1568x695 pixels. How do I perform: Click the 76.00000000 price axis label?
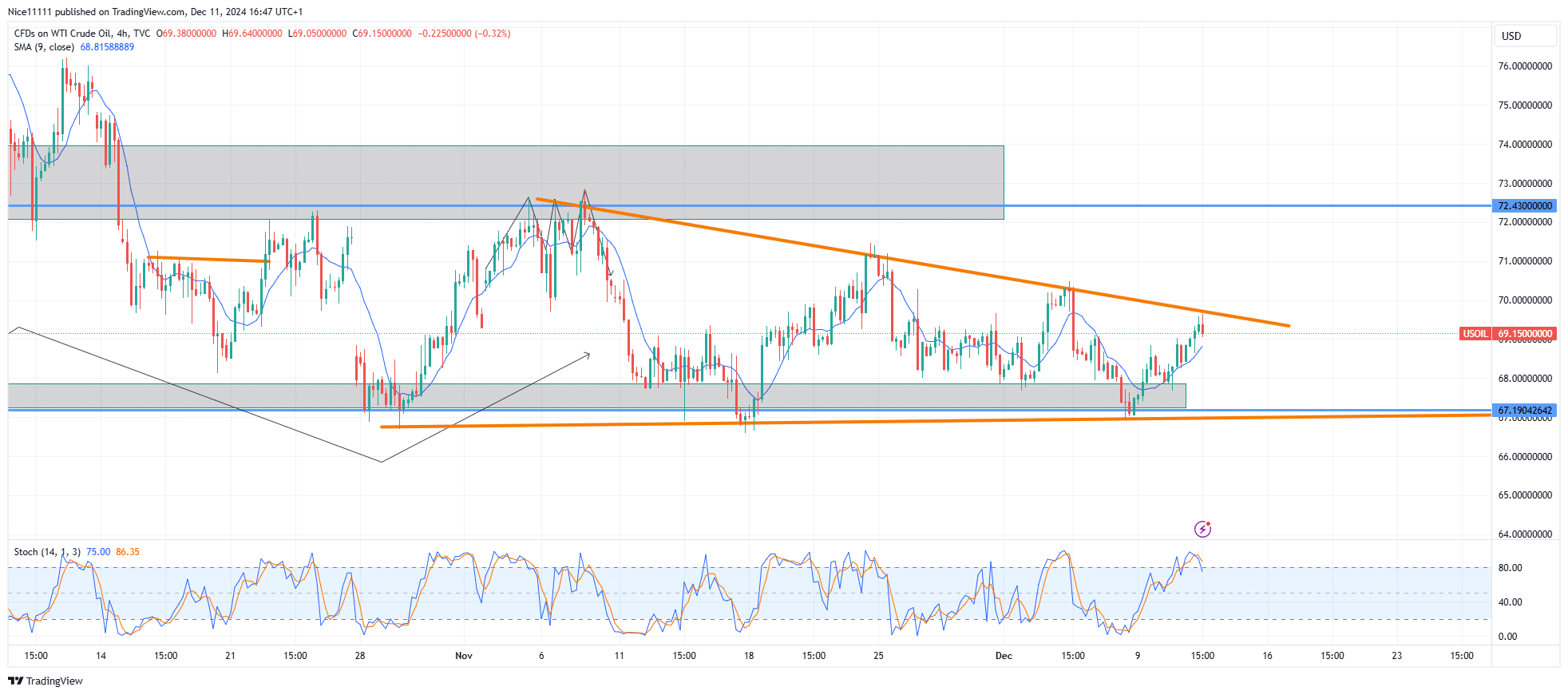1525,66
